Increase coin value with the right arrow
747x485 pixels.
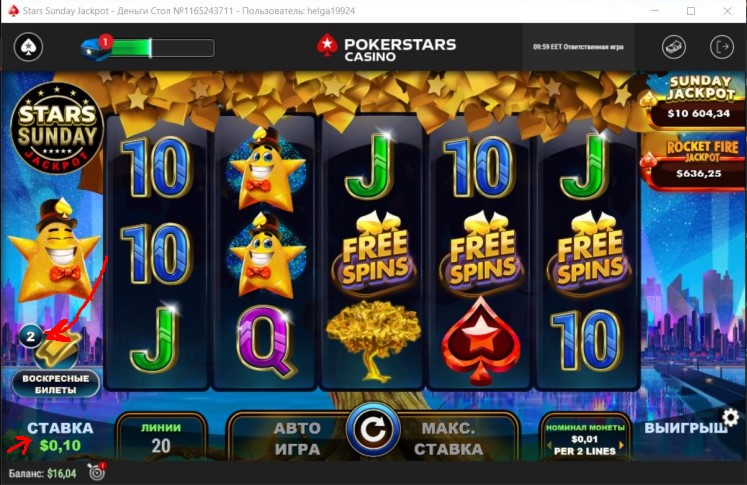point(621,446)
